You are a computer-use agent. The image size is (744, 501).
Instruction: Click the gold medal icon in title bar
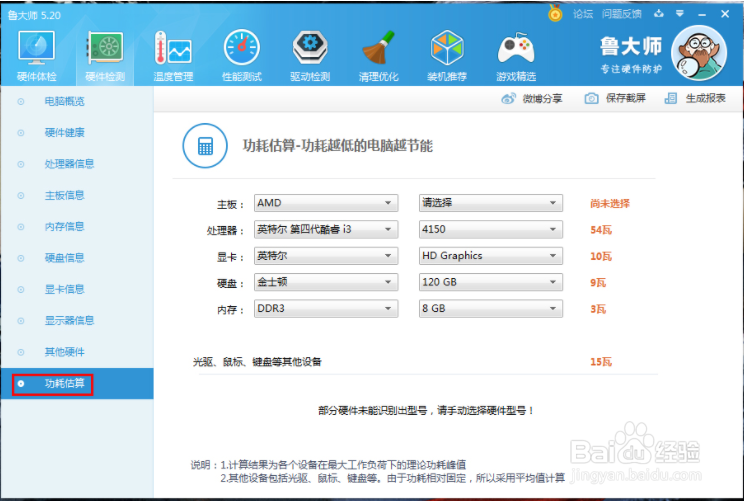click(x=555, y=13)
